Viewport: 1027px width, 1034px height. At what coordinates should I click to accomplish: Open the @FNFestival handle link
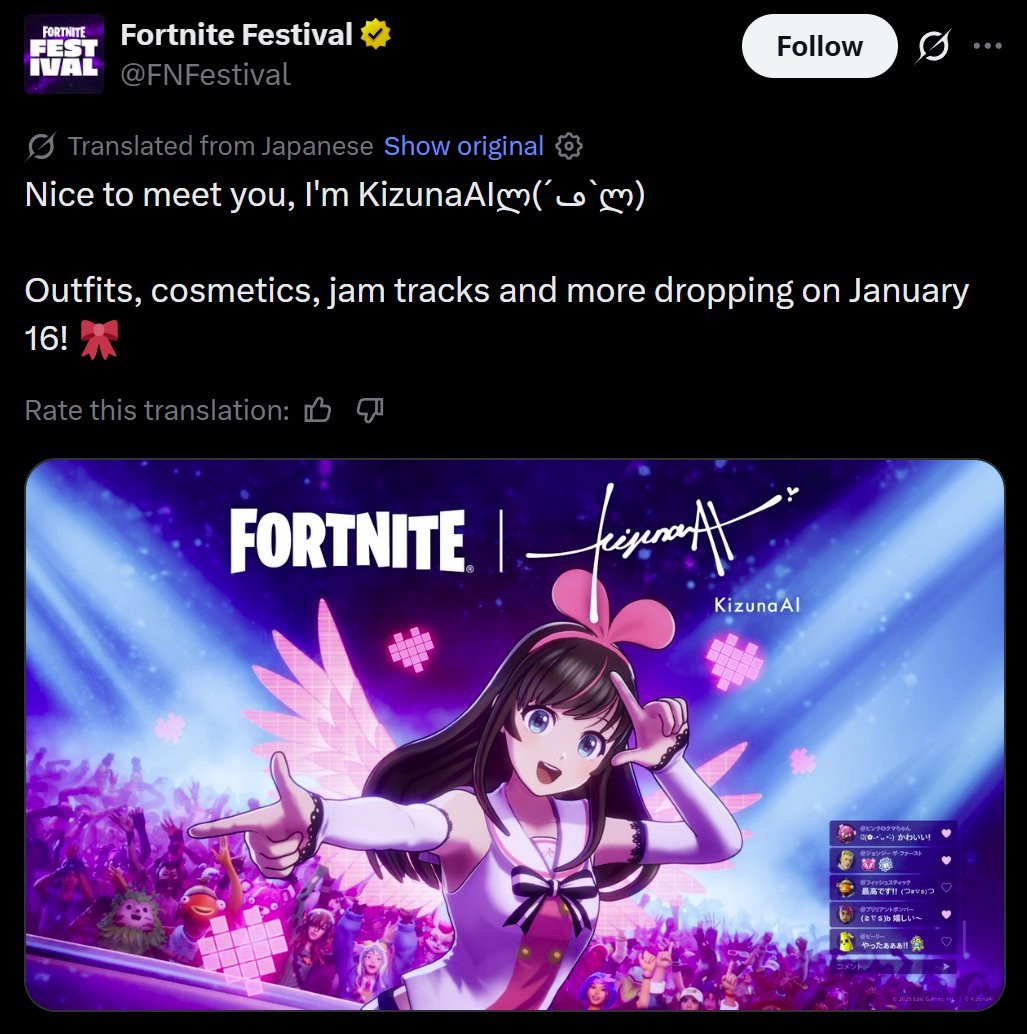[205, 74]
